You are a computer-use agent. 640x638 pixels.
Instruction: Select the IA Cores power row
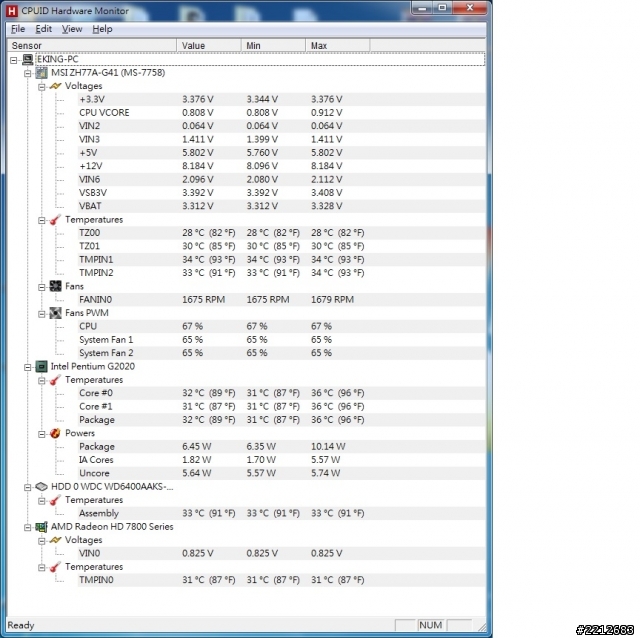click(x=282, y=460)
